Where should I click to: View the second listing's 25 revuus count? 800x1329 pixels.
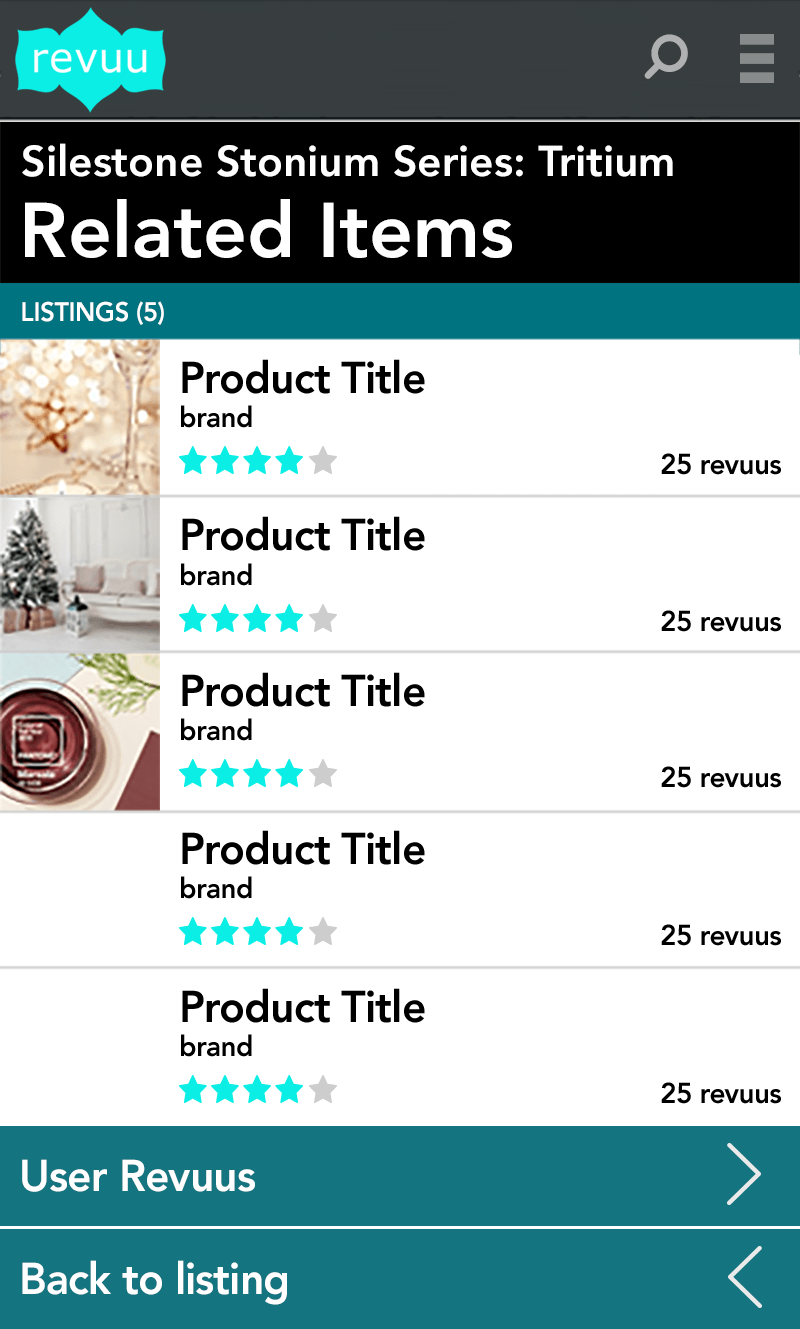point(721,621)
